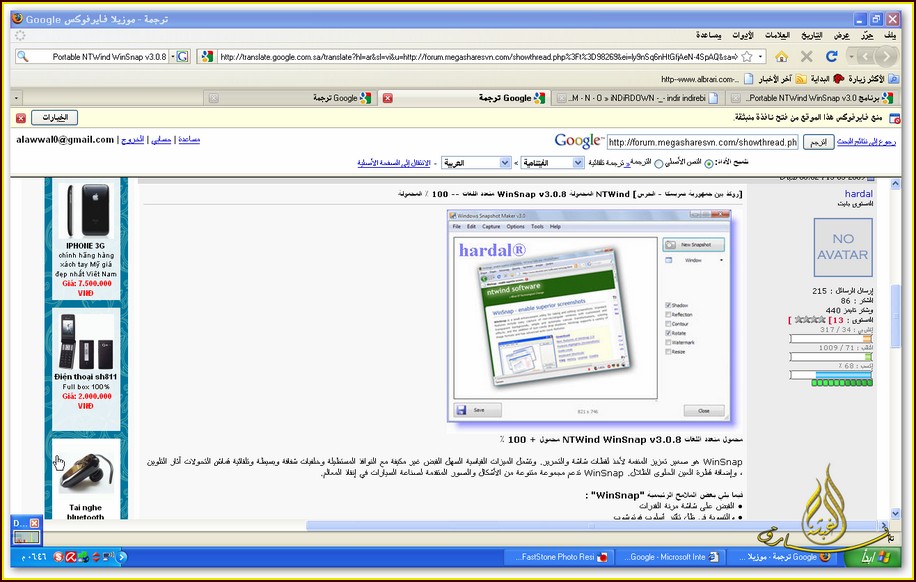
Task: Open the list-all-tabs dropdown arrow
Action: coord(16,98)
